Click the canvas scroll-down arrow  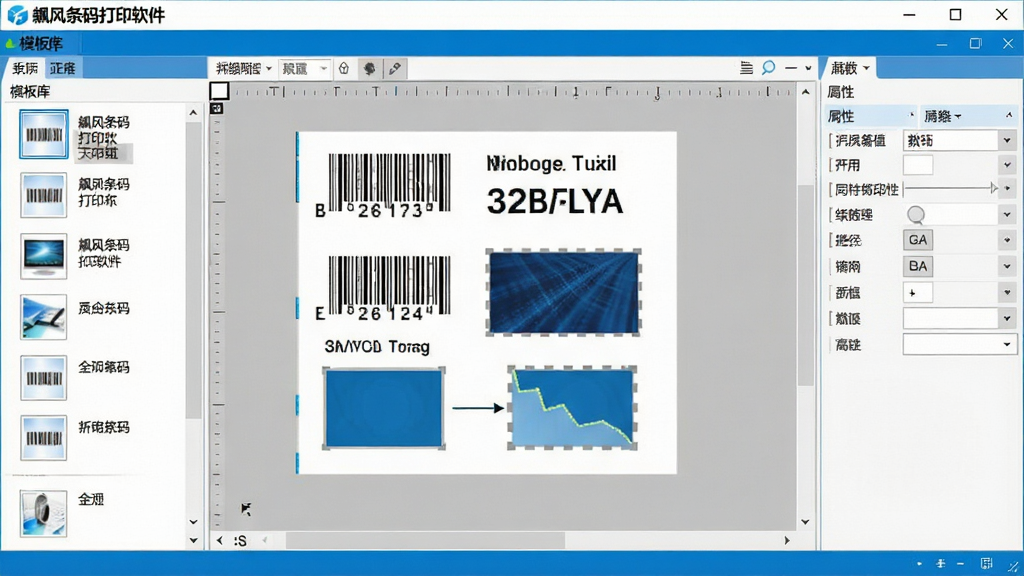(805, 522)
